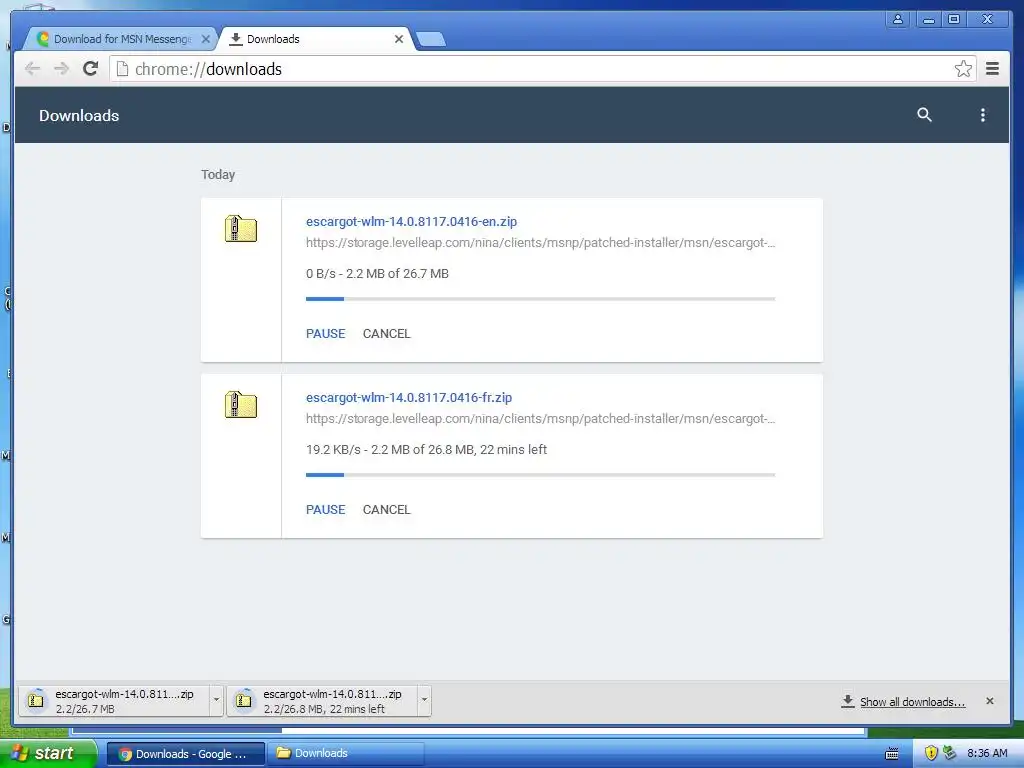This screenshot has width=1024, height=768.
Task: Click the security shield tray icon
Action: pyautogui.click(x=931, y=753)
